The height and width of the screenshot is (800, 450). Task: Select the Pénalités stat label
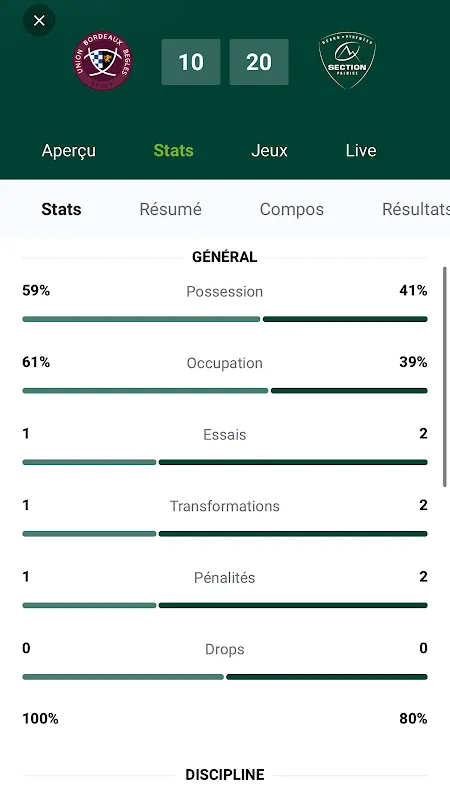pos(224,578)
